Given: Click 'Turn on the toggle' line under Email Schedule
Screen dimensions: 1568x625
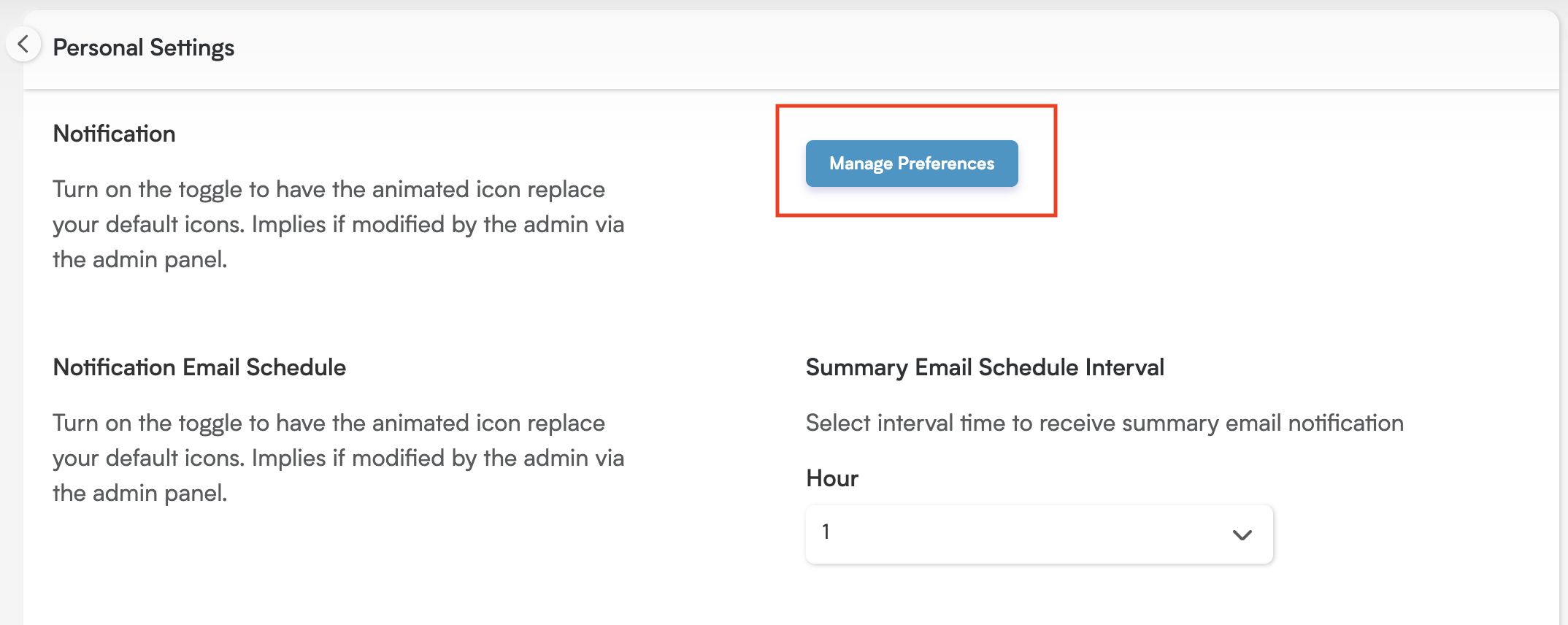Looking at the screenshot, I should tap(328, 423).
